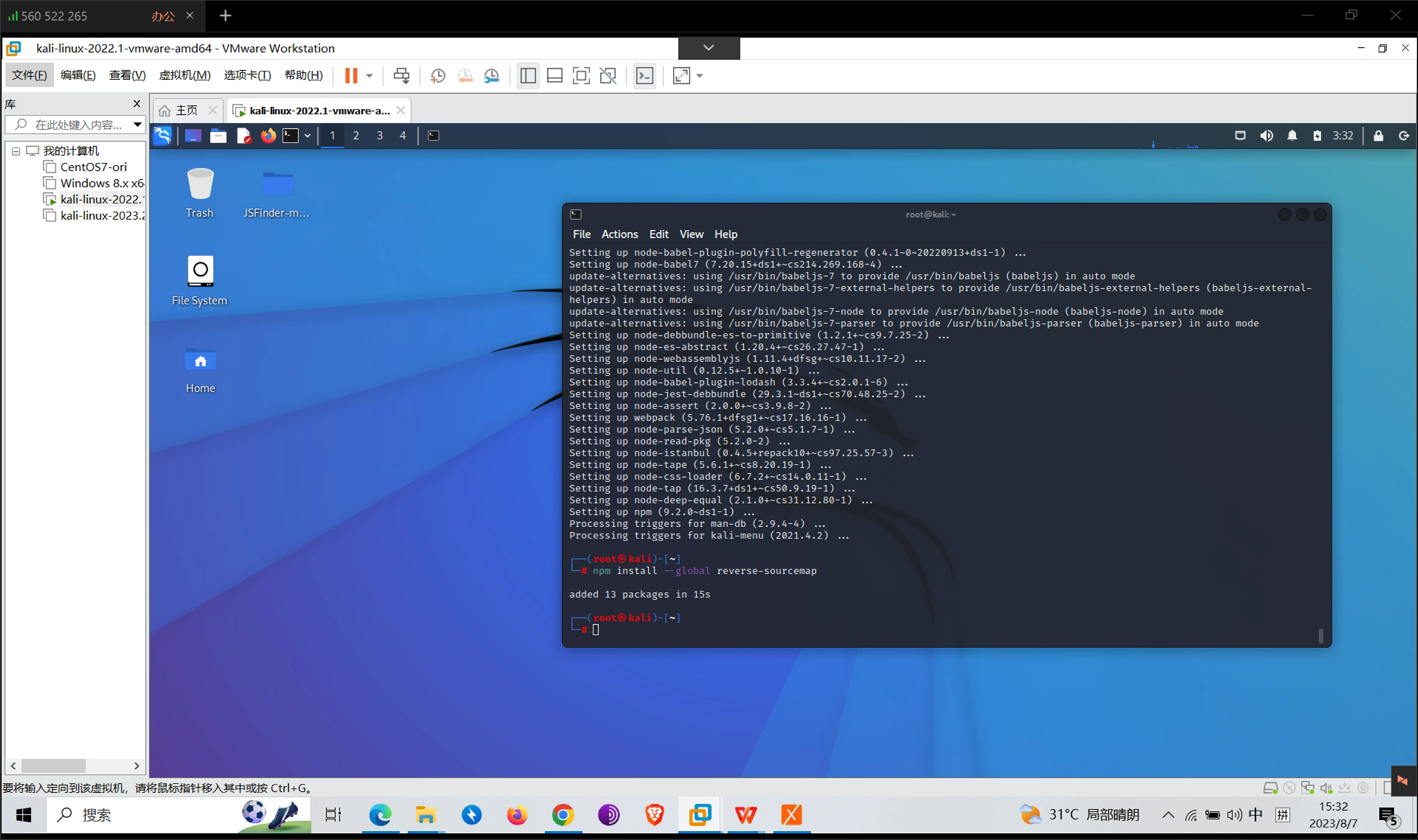Open the Kali applications menu
Image resolution: width=1418 pixels, height=840 pixels.
click(162, 135)
